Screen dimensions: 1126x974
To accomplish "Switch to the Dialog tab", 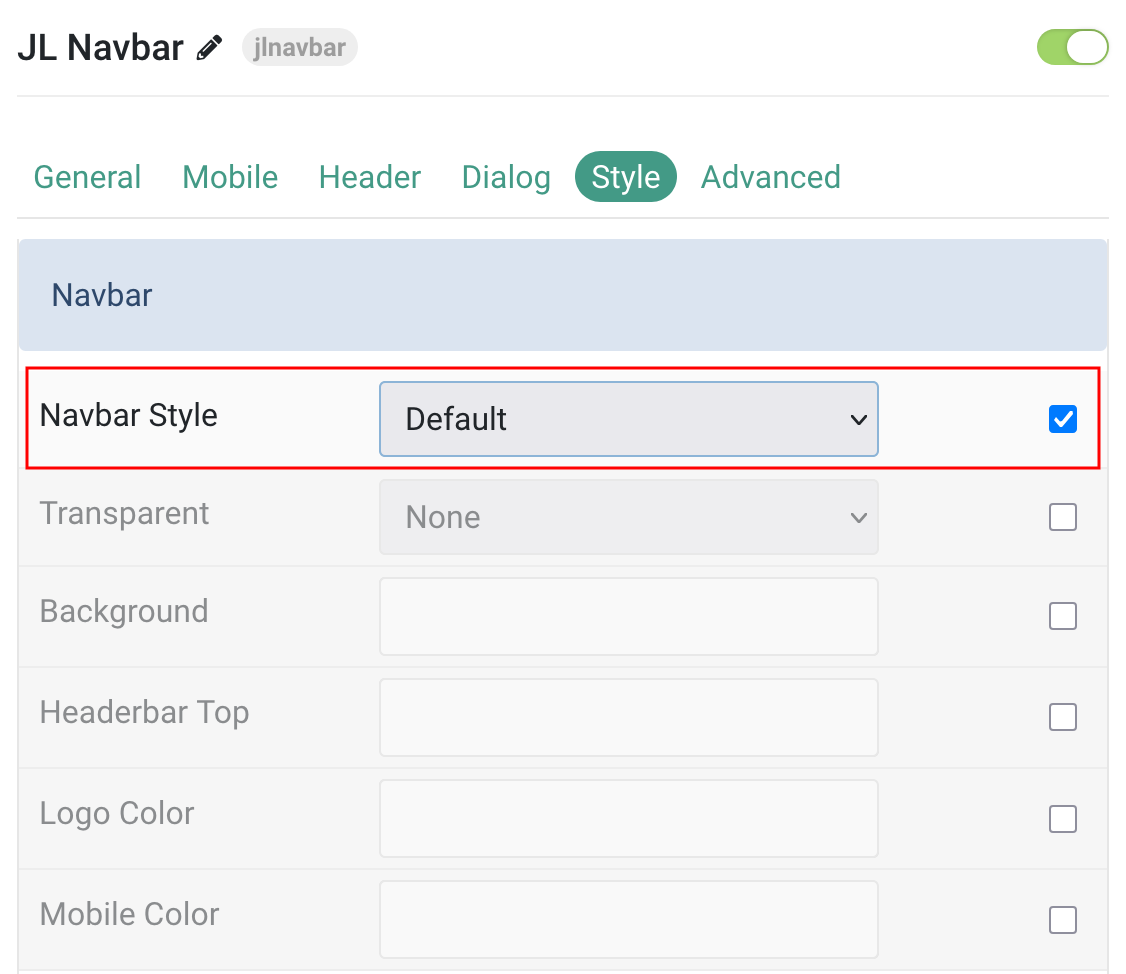I will [506, 177].
